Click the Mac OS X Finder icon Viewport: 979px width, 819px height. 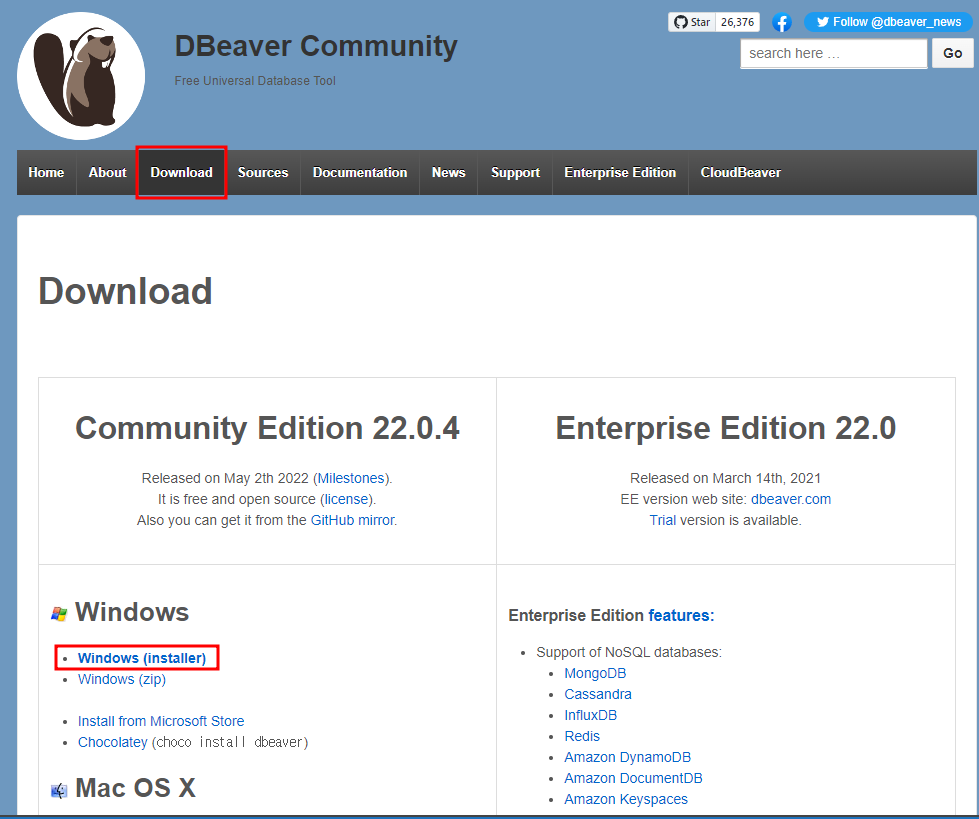click(59, 790)
